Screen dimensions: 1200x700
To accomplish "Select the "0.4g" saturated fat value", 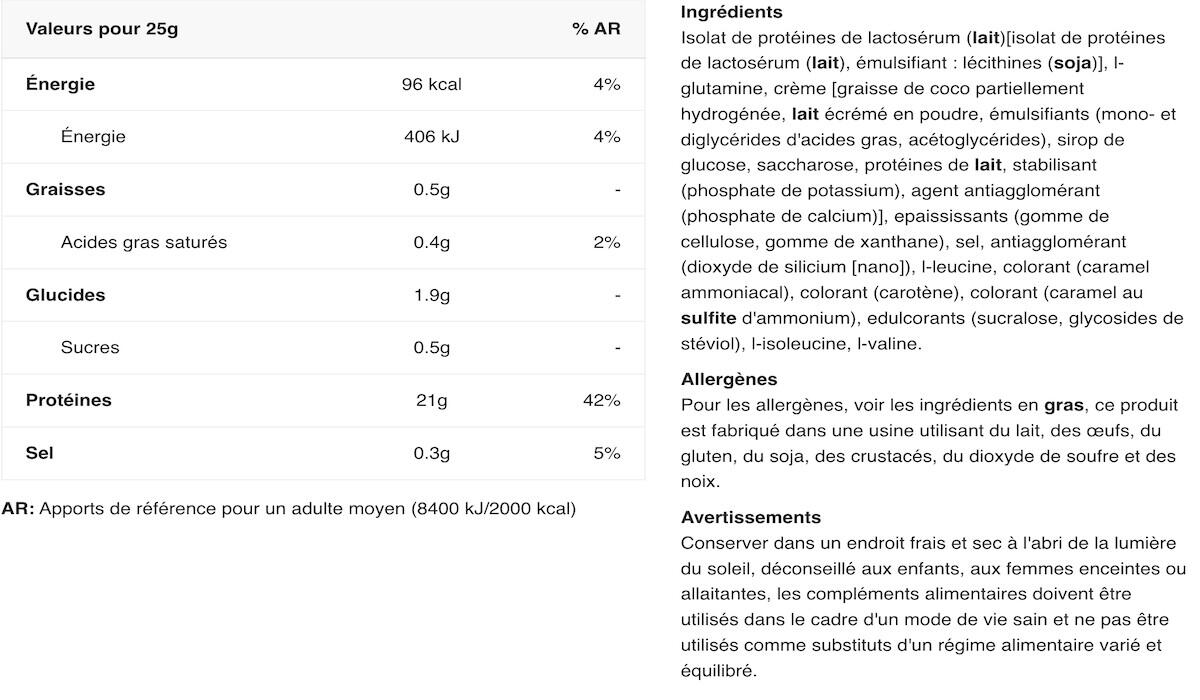I will point(431,242).
